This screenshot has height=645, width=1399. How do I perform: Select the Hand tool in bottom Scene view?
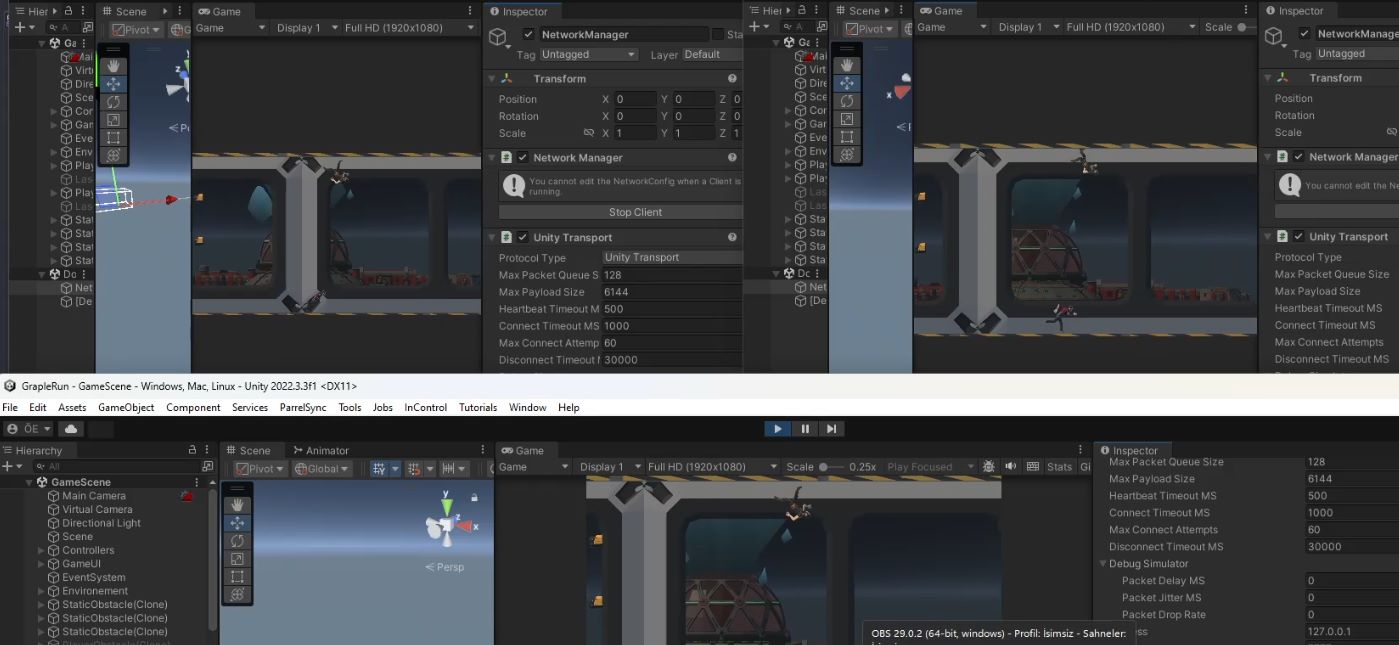click(237, 505)
